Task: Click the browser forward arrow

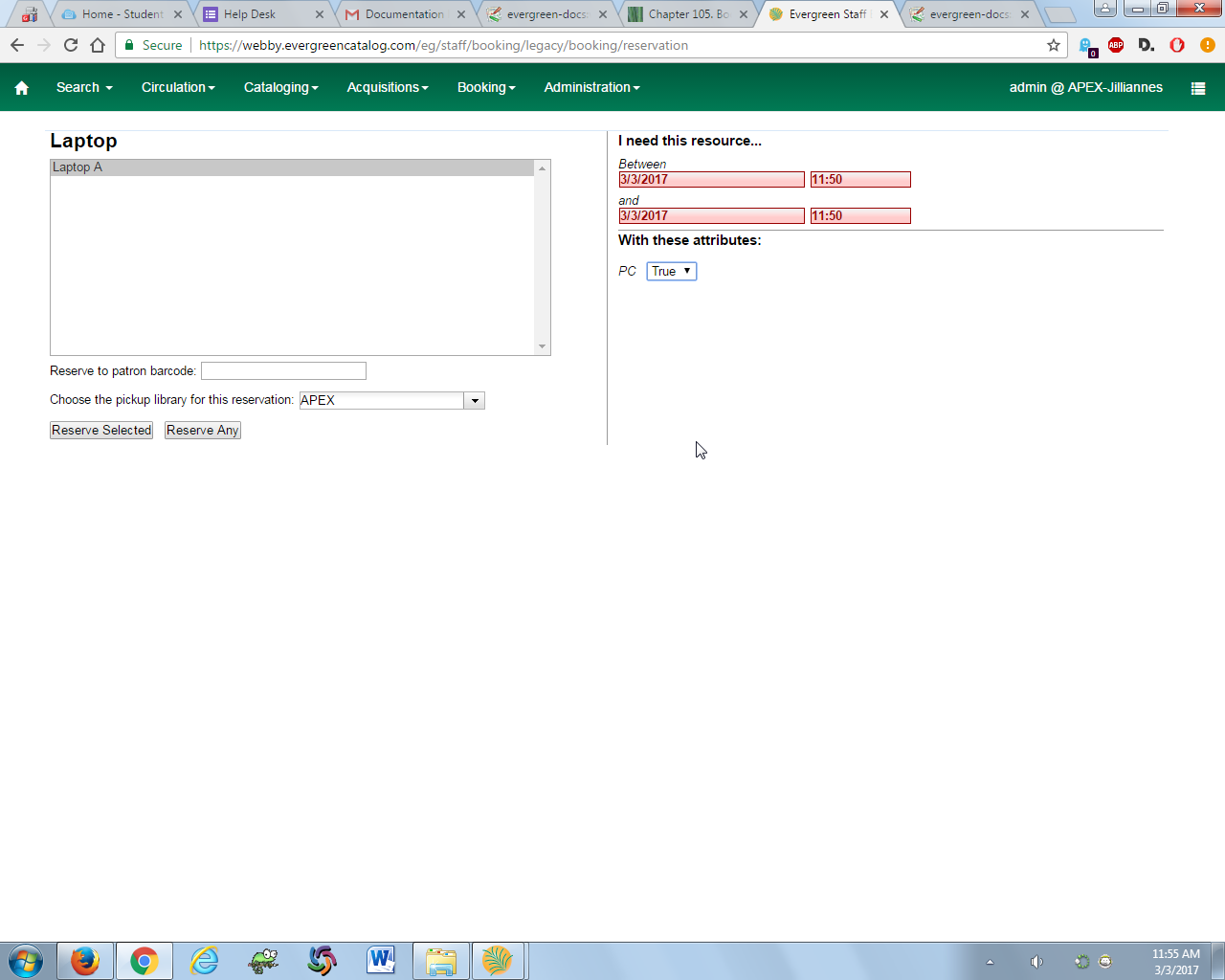Action: [x=44, y=45]
